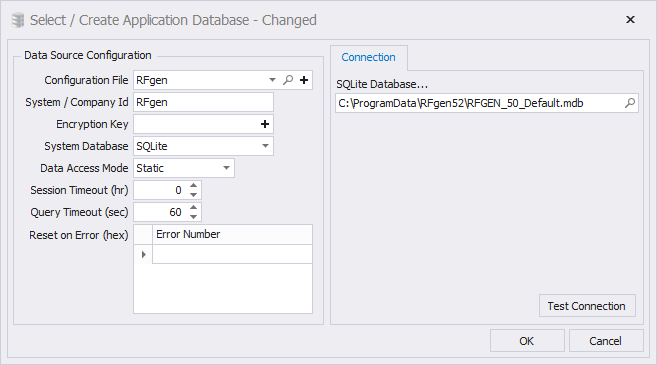The image size is (657, 365).
Task: Decrease Session Timeout with down arrow
Action: click(x=193, y=194)
